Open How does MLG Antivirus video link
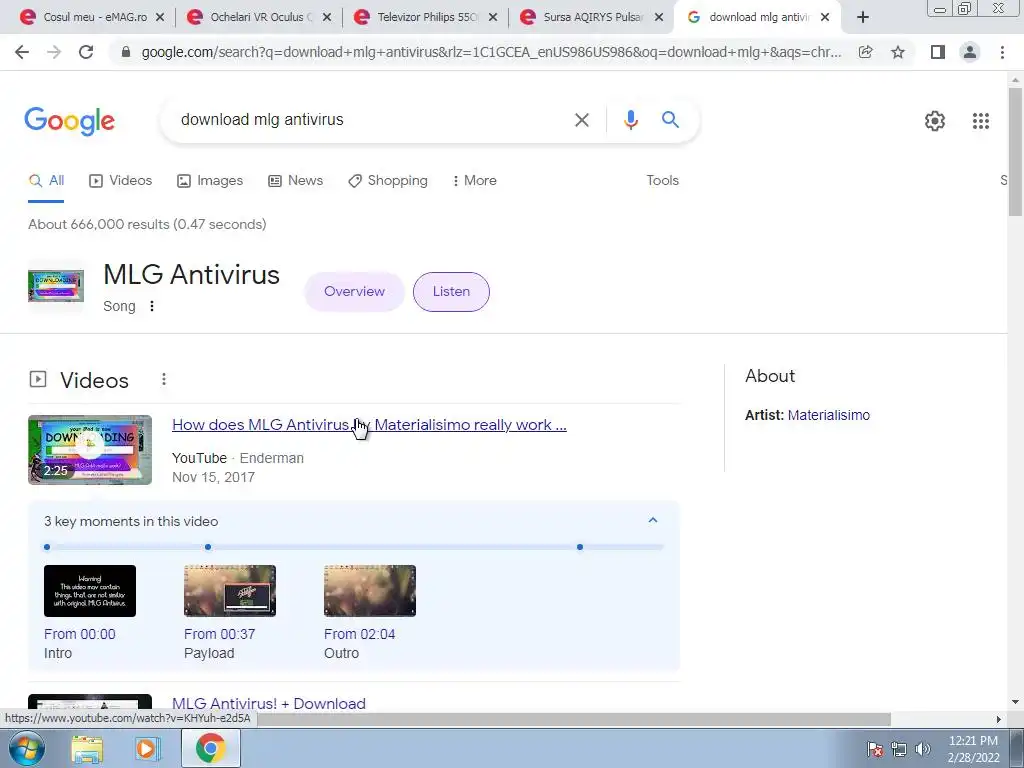The image size is (1024, 768). 369,425
